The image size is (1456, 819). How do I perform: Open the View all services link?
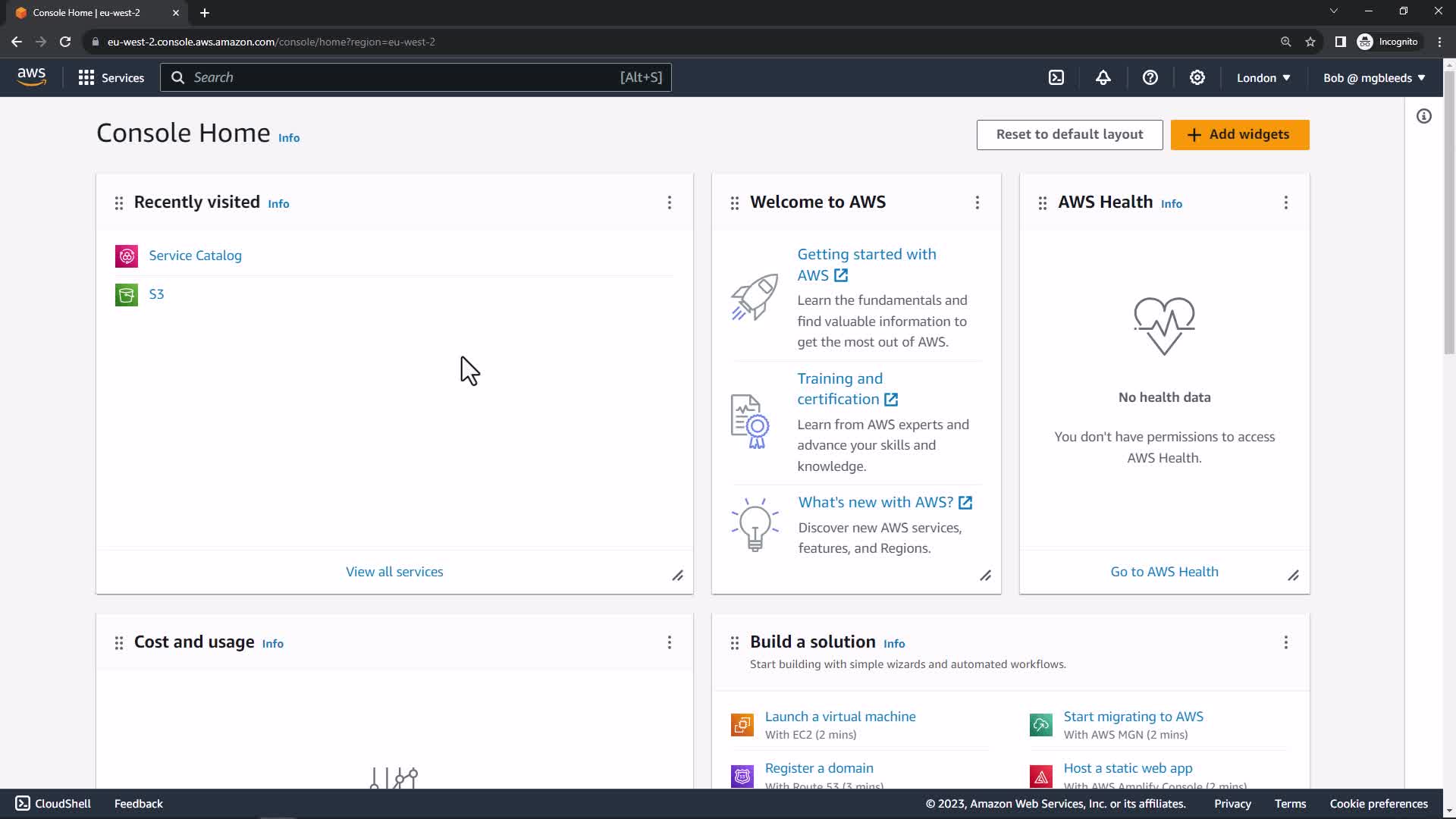(x=394, y=572)
